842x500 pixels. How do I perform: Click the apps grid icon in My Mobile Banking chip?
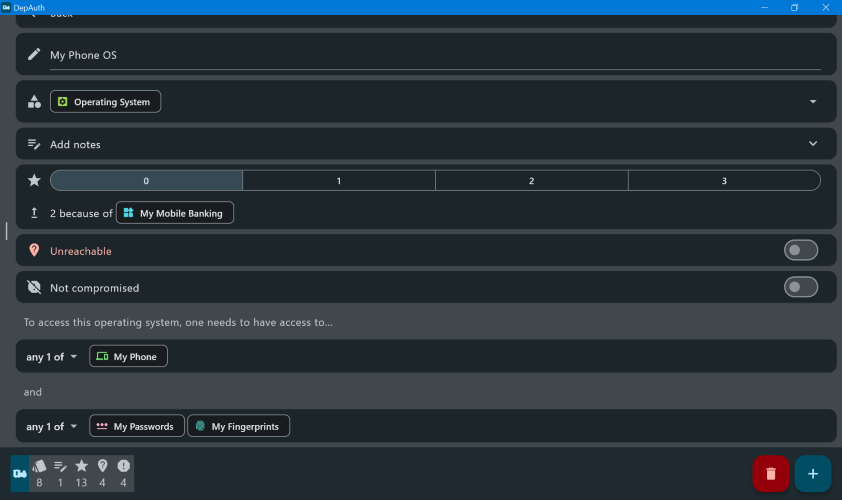(x=128, y=213)
